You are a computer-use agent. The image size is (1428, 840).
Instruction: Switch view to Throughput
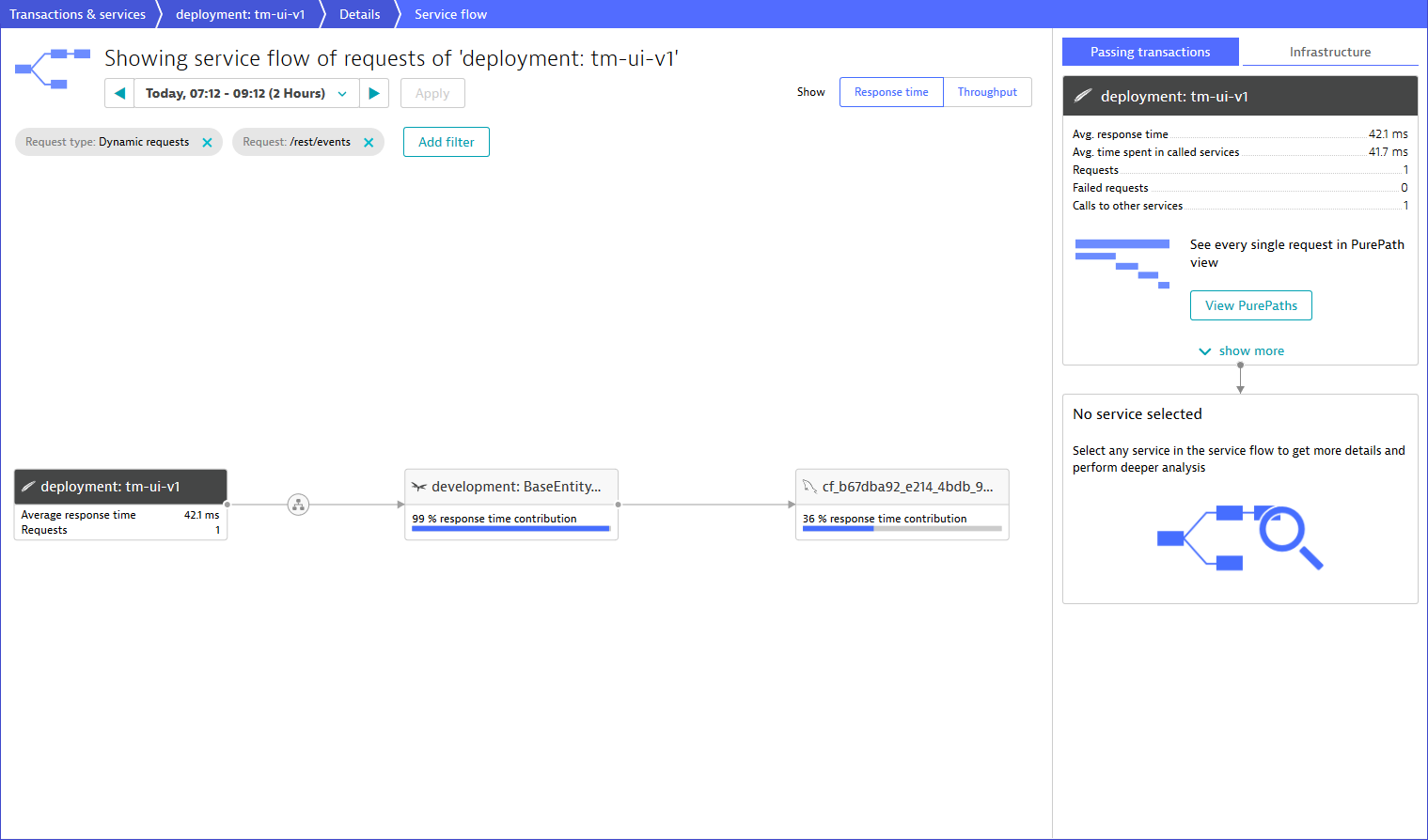[x=986, y=92]
